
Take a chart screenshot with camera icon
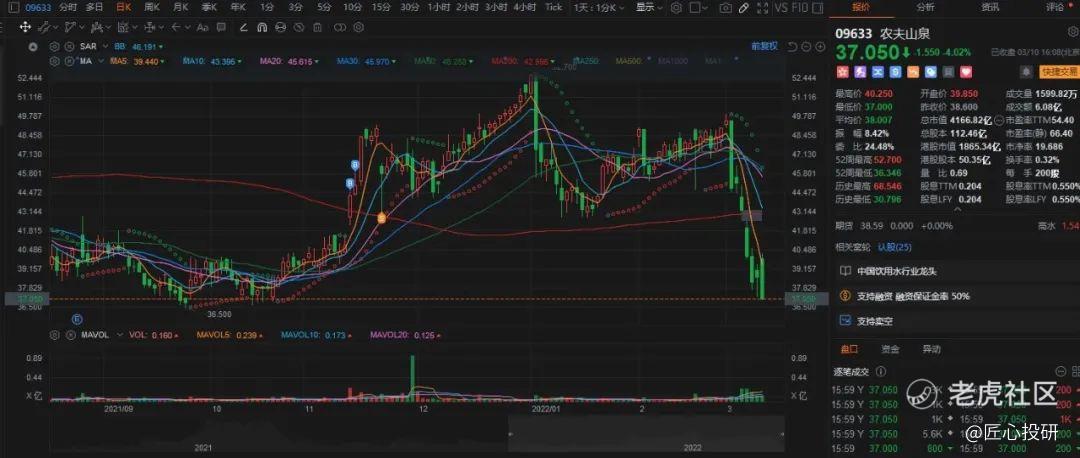coord(725,8)
